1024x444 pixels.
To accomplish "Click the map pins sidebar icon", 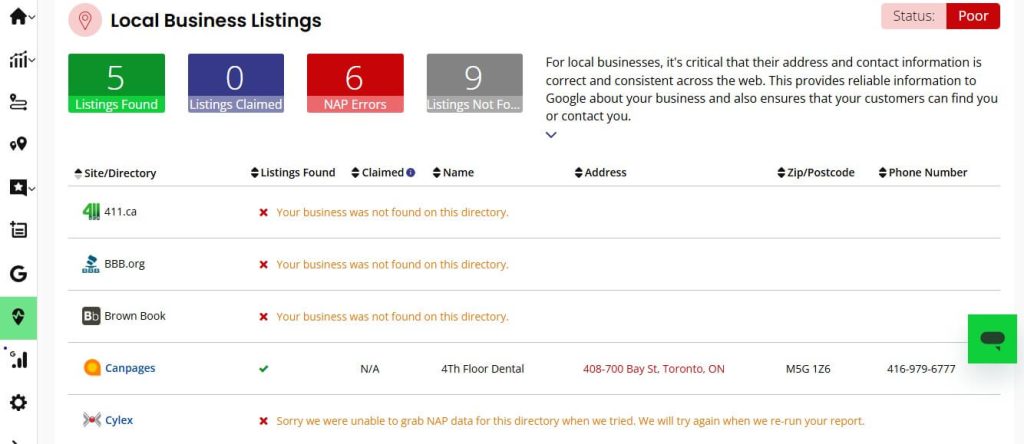I will [x=18, y=144].
